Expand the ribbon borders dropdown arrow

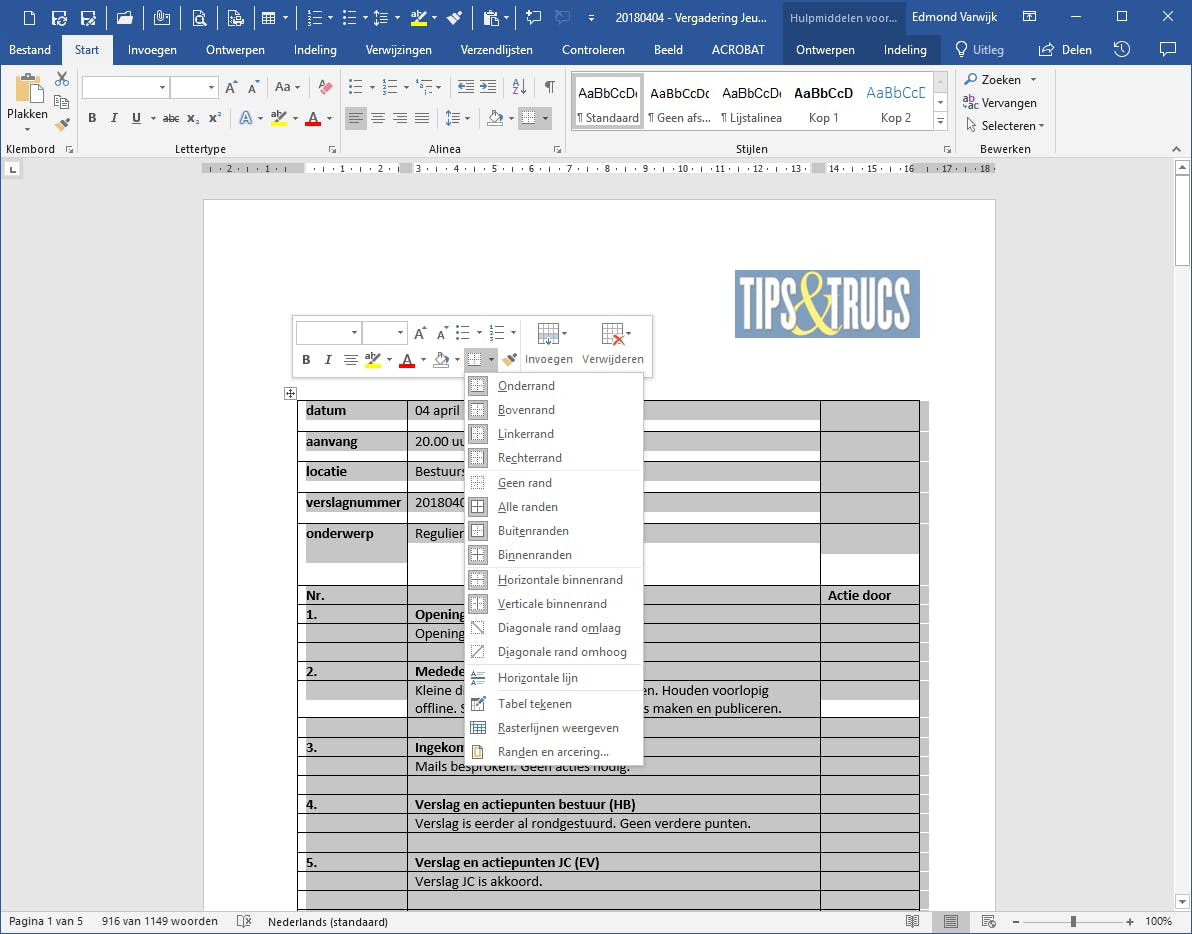tap(545, 118)
